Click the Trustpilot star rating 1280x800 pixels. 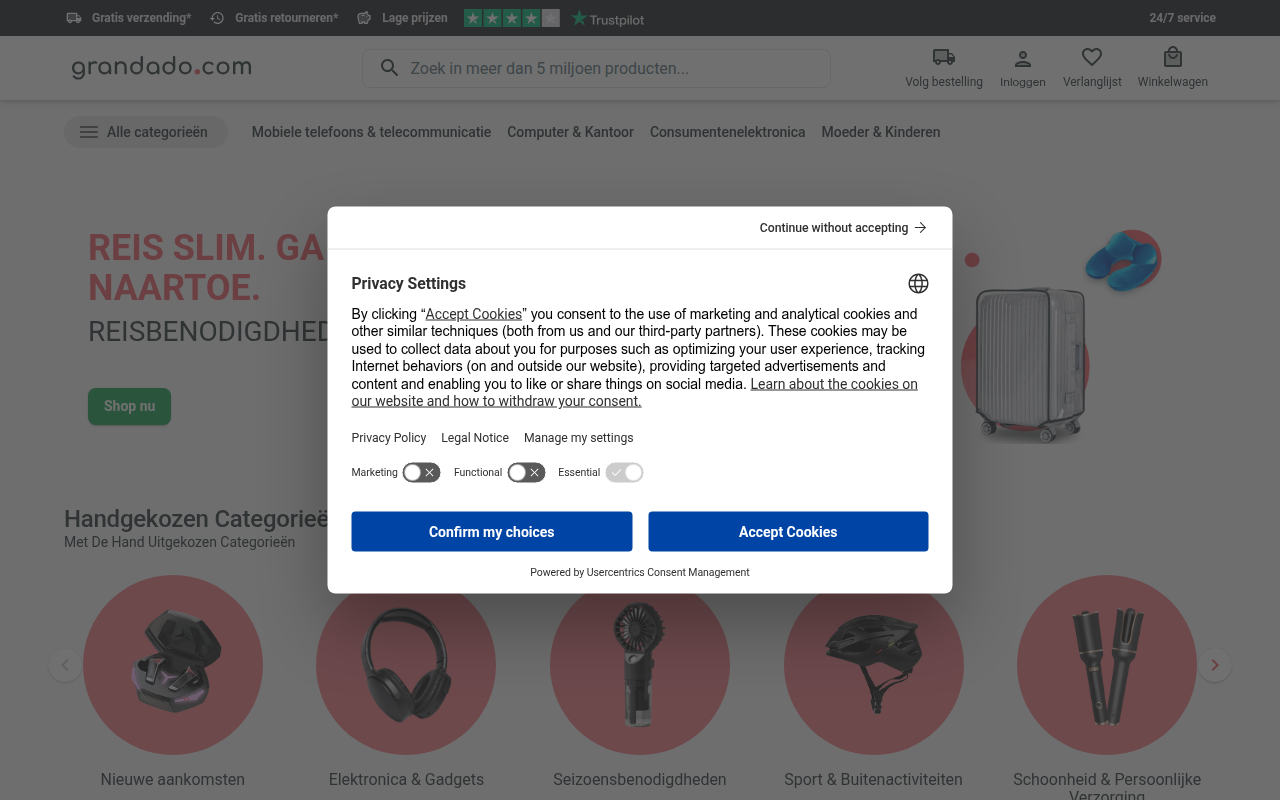tap(511, 18)
